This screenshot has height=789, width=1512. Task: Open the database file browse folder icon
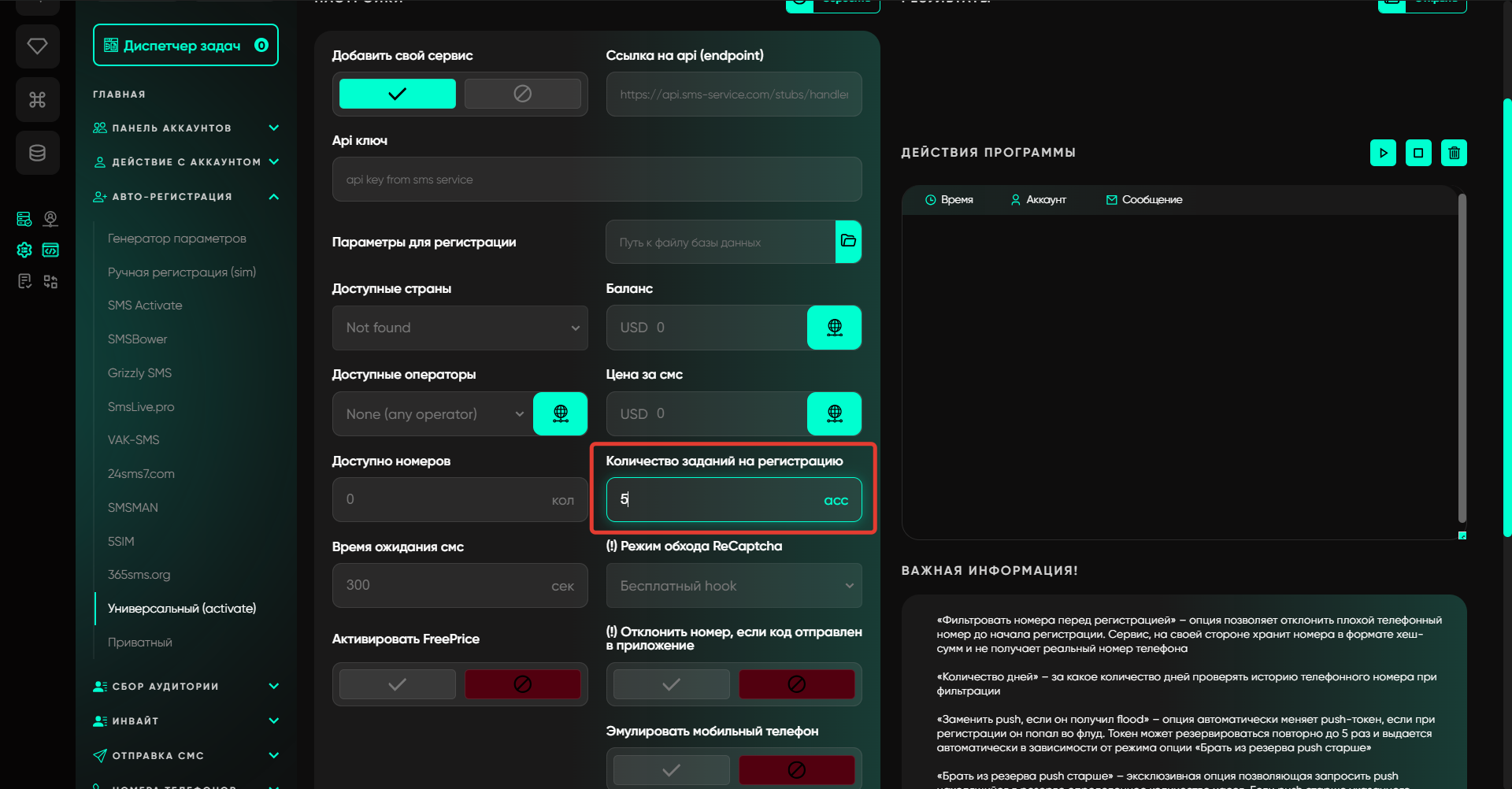coord(848,242)
